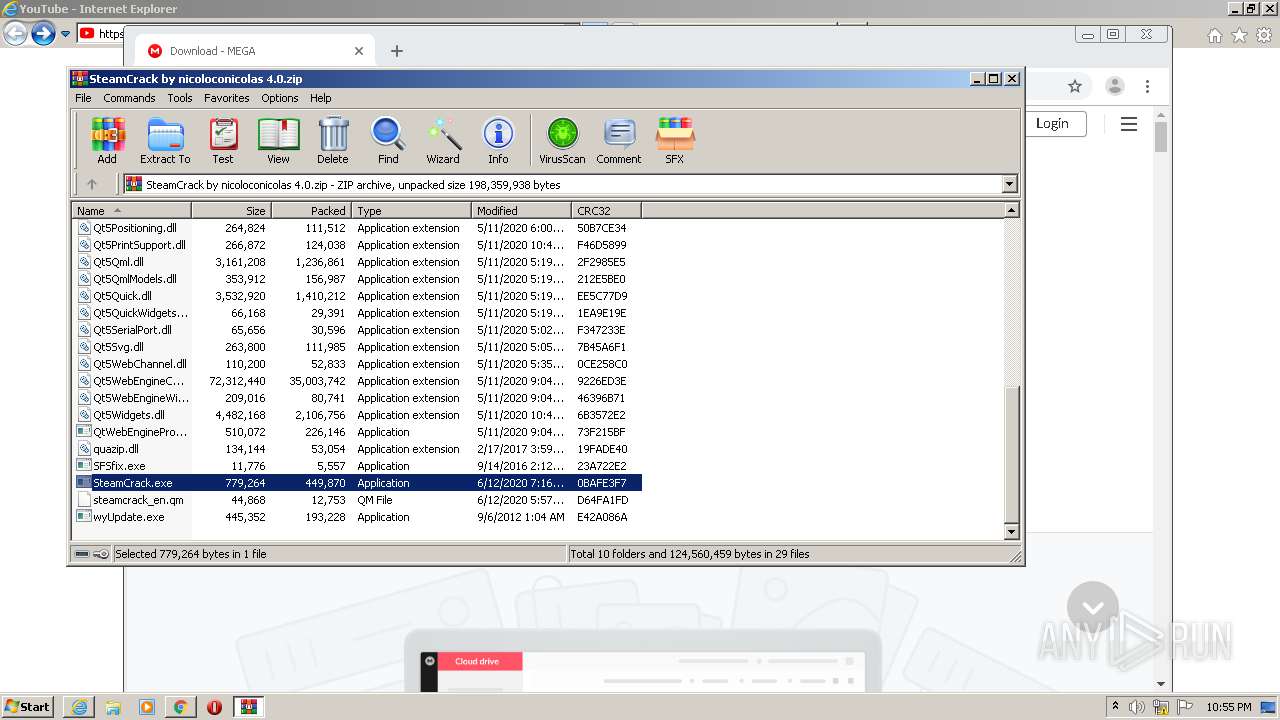This screenshot has height=720, width=1280.
Task: Click the file list scroll-up arrow
Action: [x=1011, y=211]
